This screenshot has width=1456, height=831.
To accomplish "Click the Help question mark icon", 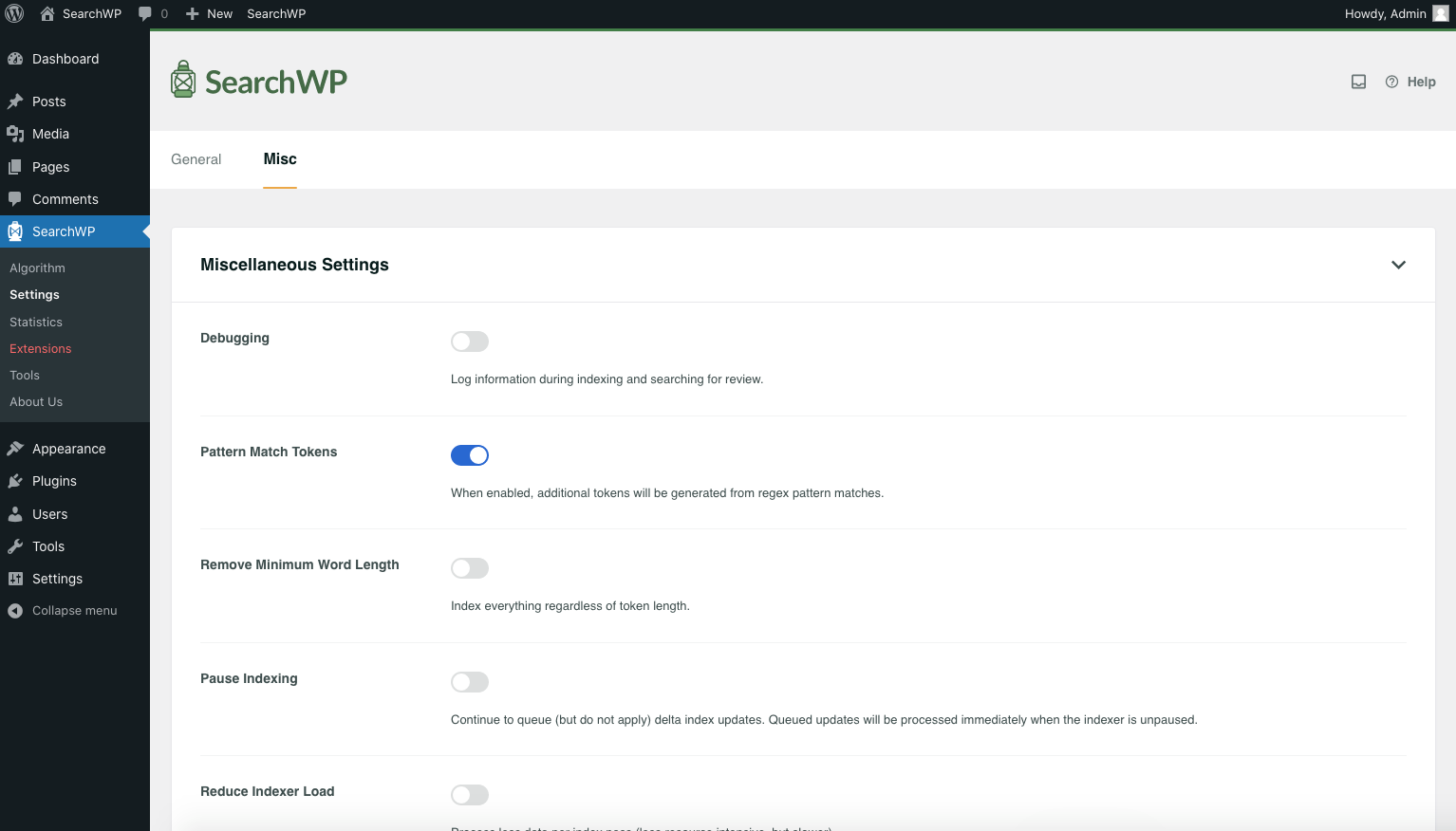I will point(1391,82).
